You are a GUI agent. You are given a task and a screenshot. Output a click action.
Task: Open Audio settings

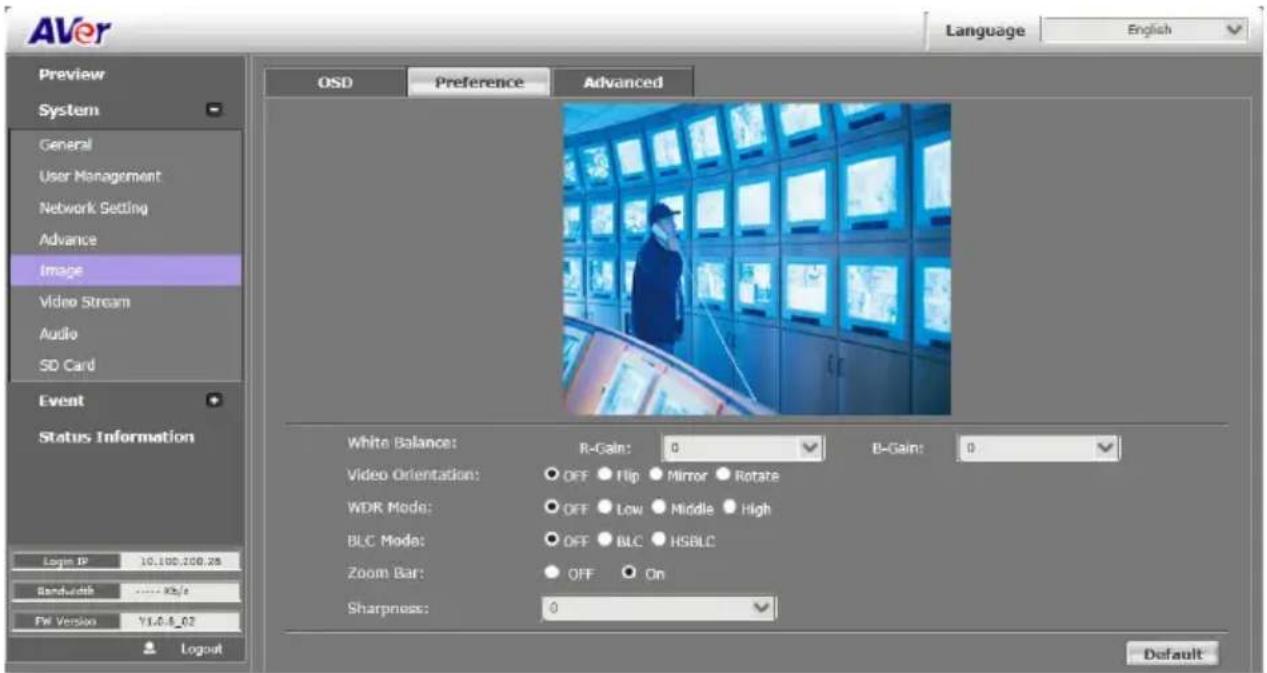(x=58, y=333)
